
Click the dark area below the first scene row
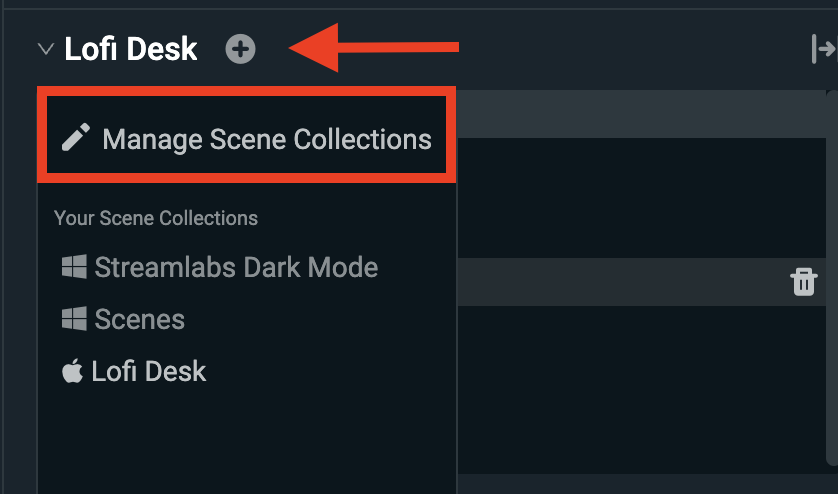[640, 197]
